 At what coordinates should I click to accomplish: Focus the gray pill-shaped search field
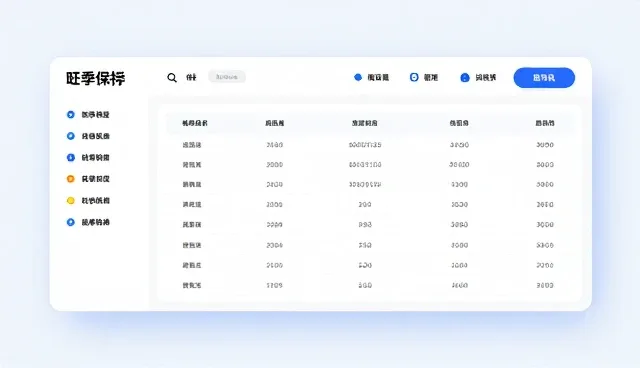click(227, 77)
